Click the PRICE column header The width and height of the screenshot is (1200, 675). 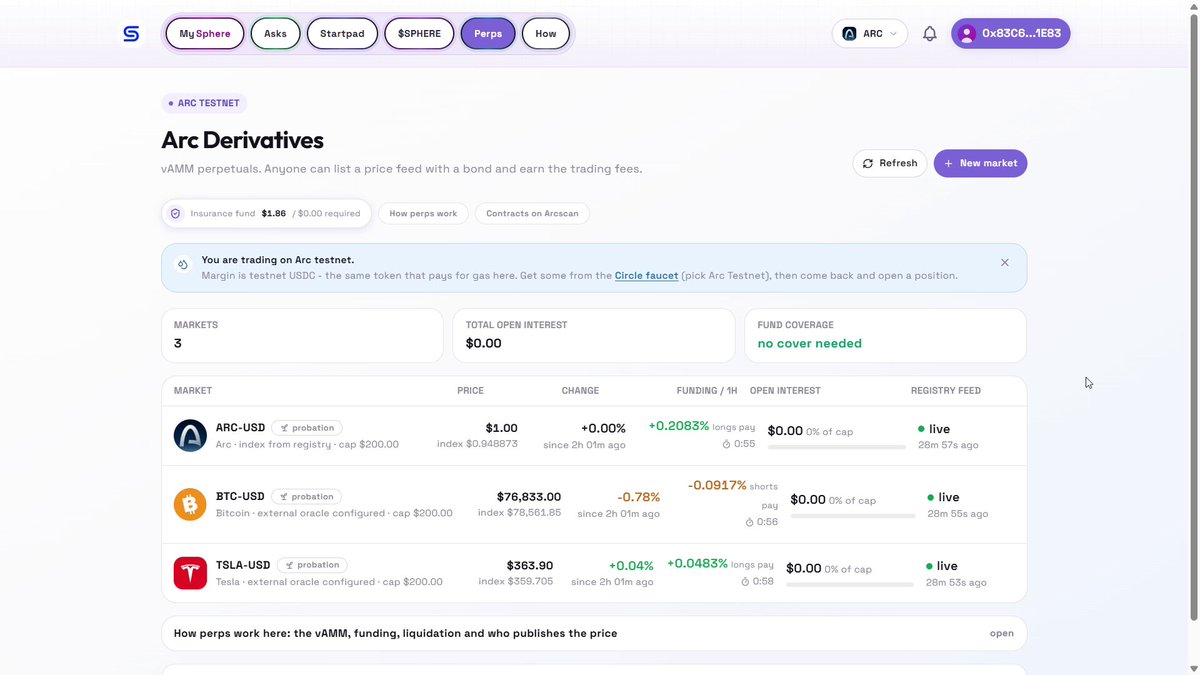point(470,391)
